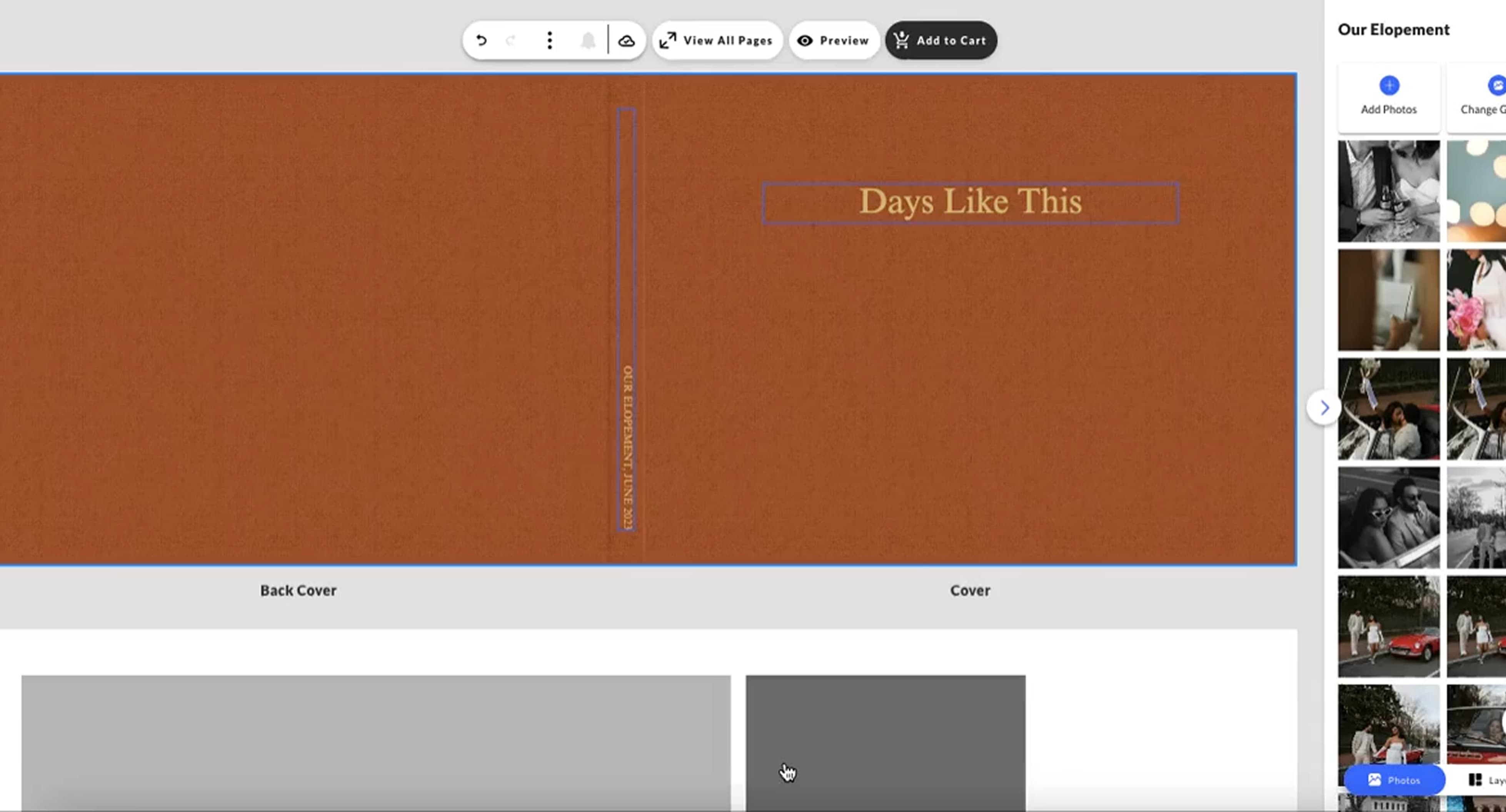Click the Preview eye button

pyautogui.click(x=834, y=40)
